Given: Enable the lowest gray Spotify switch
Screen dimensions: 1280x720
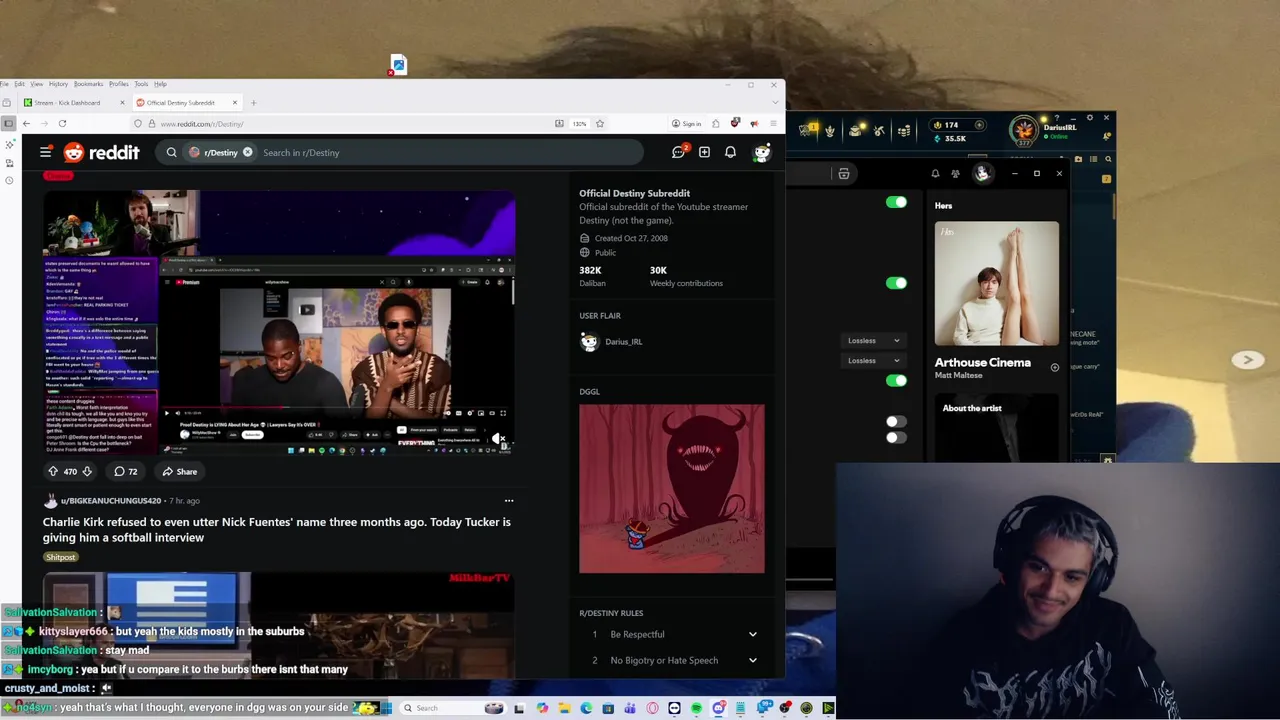Looking at the screenshot, I should tap(896, 437).
